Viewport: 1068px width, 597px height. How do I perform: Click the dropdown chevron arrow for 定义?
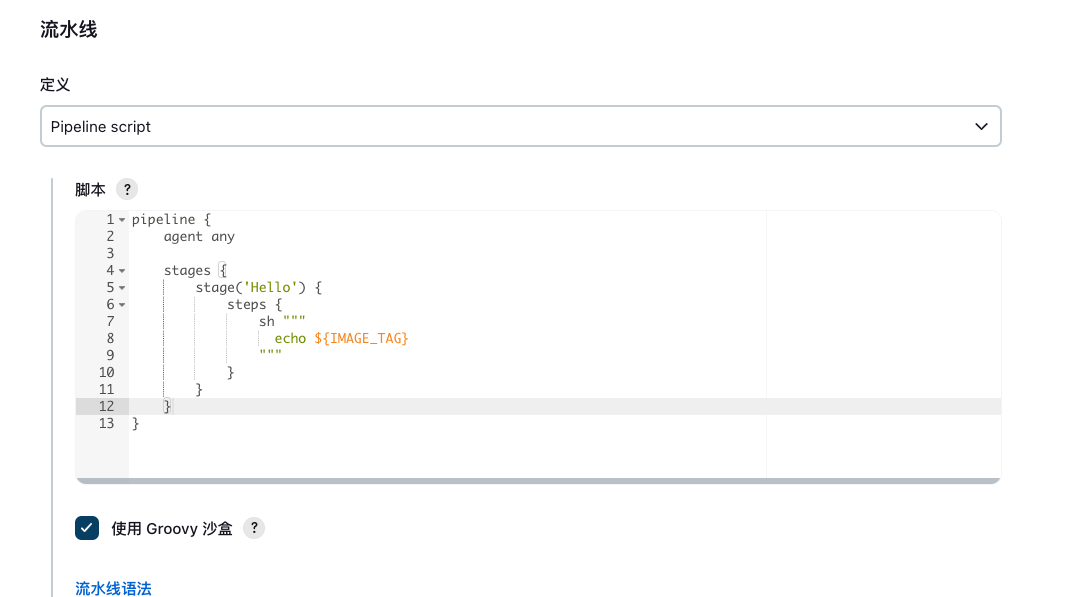981,127
